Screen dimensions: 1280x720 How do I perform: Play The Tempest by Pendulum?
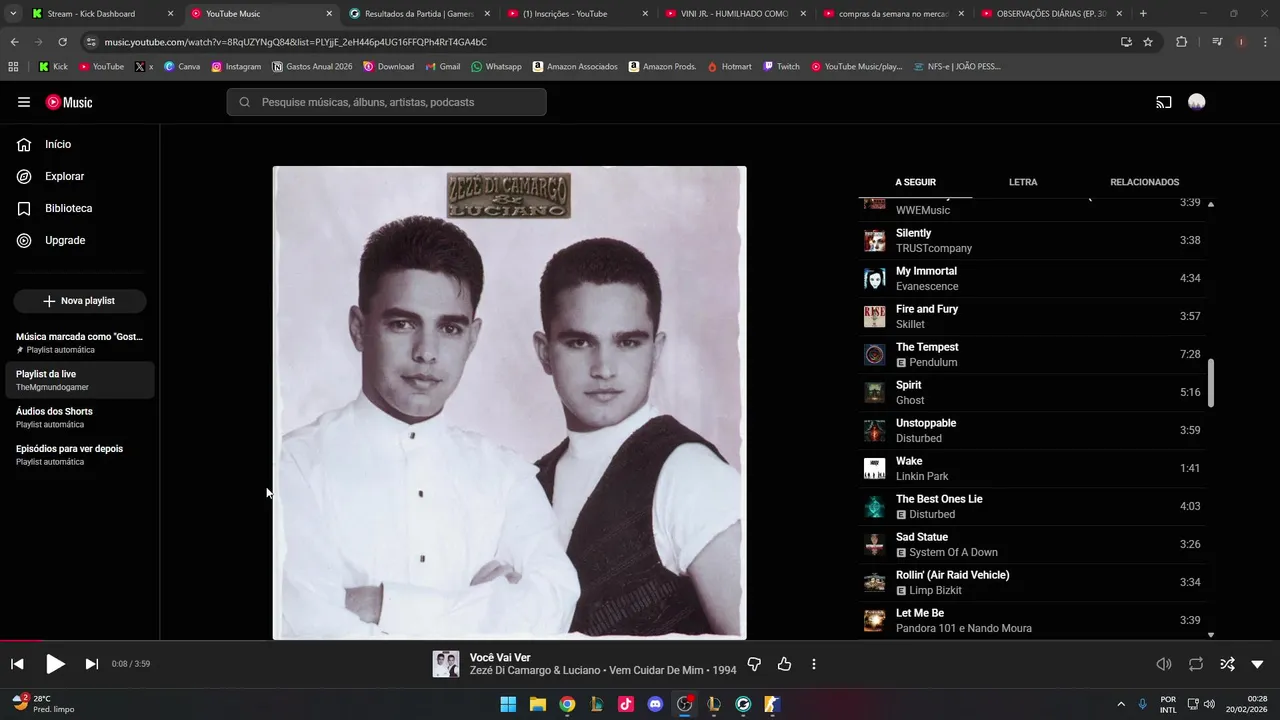[x=1032, y=354]
